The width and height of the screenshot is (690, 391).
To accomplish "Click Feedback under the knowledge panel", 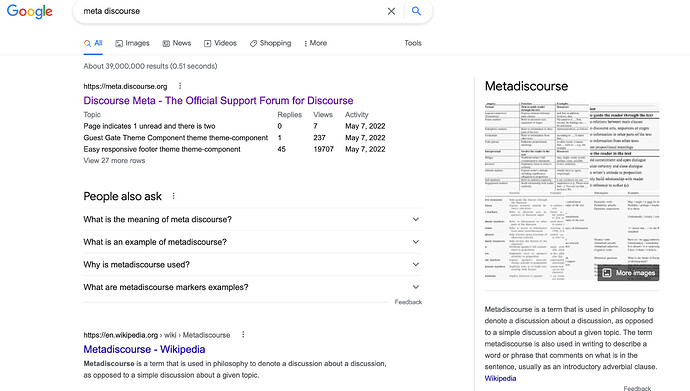I will pos(637,388).
